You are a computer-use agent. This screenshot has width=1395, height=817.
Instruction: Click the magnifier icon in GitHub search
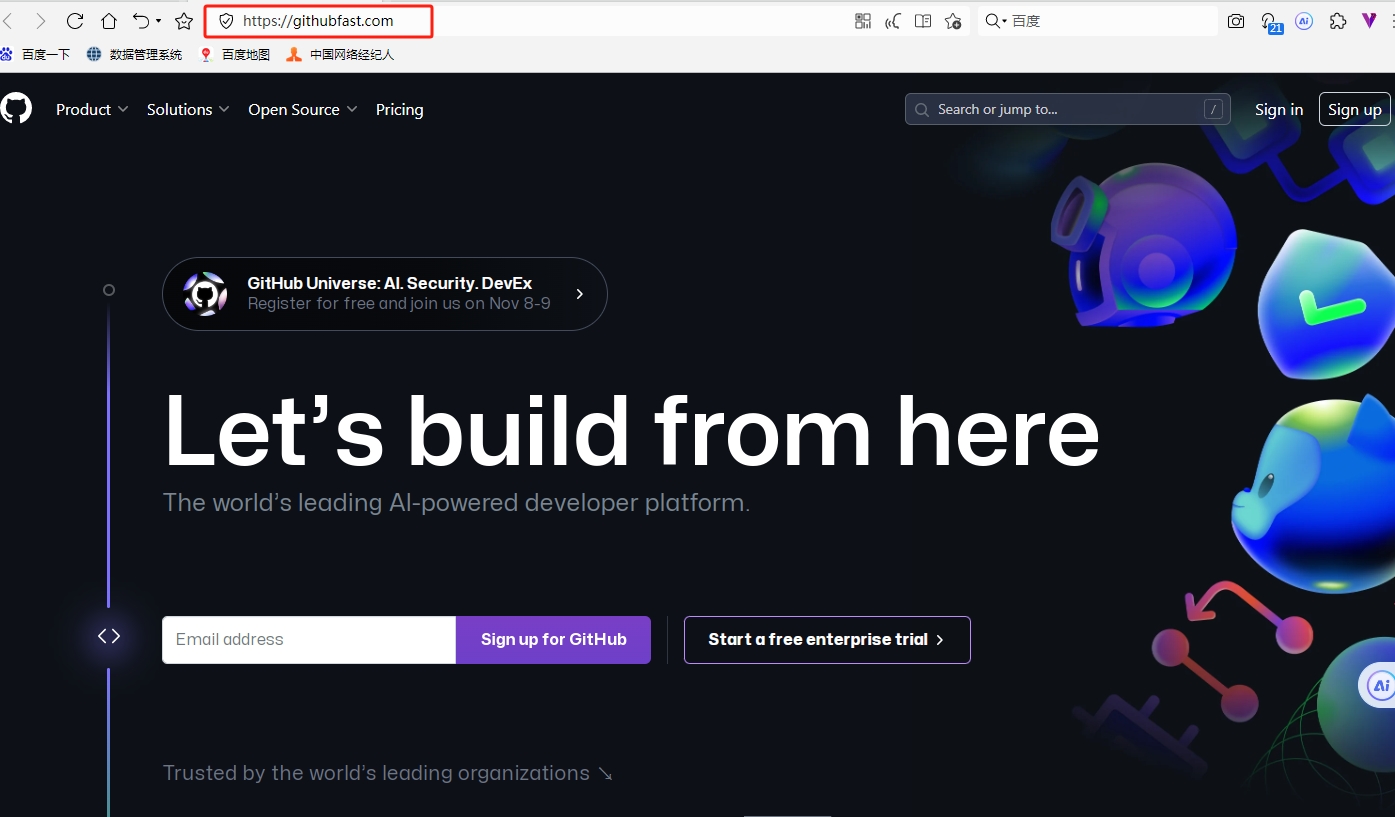(x=922, y=110)
